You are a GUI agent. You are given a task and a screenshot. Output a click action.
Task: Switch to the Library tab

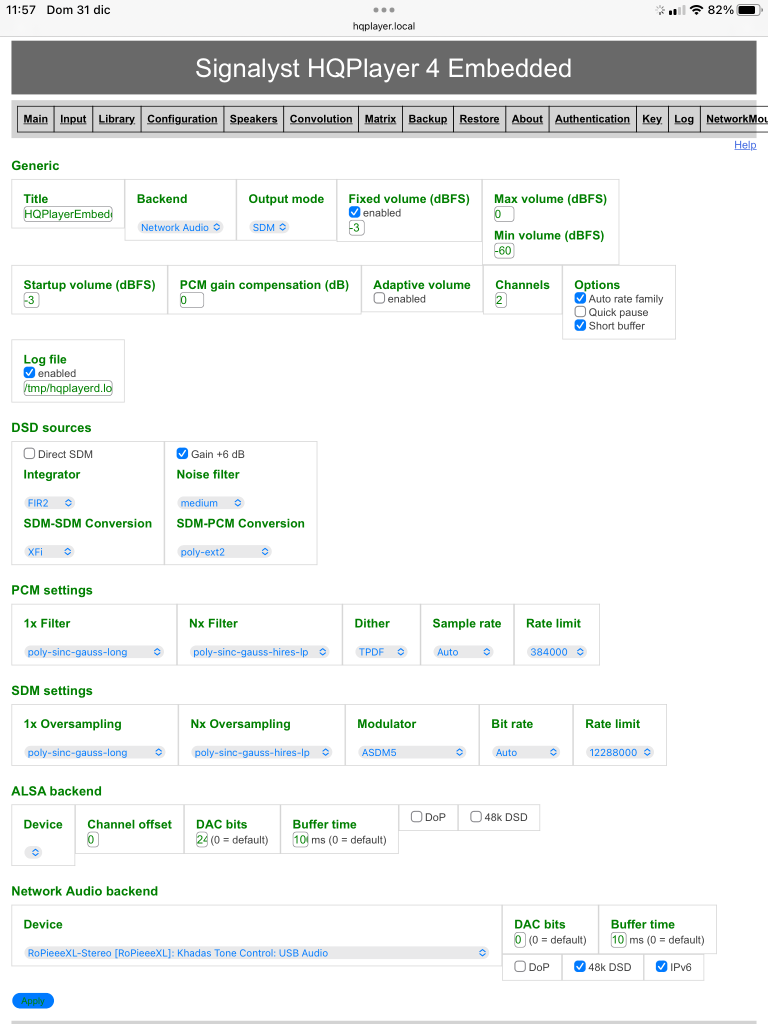tap(116, 119)
